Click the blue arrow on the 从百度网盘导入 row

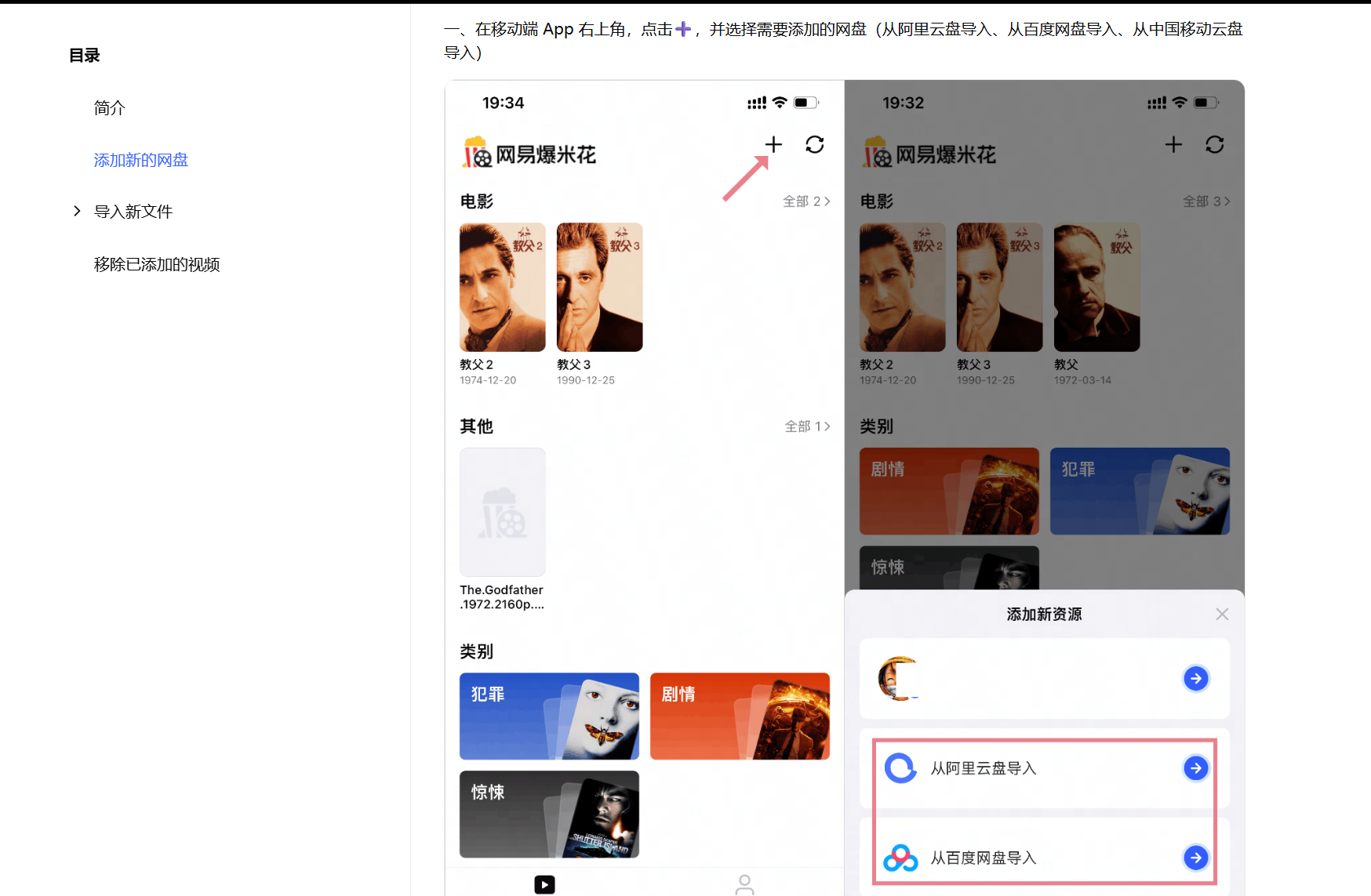point(1195,858)
